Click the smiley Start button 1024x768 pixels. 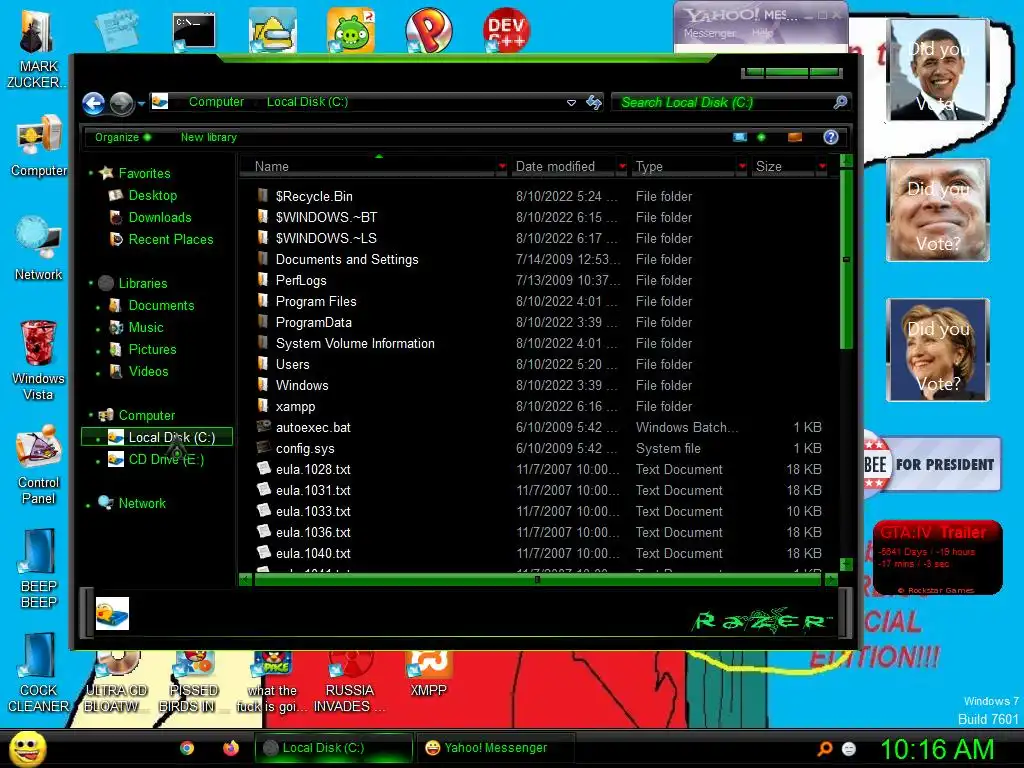point(27,748)
